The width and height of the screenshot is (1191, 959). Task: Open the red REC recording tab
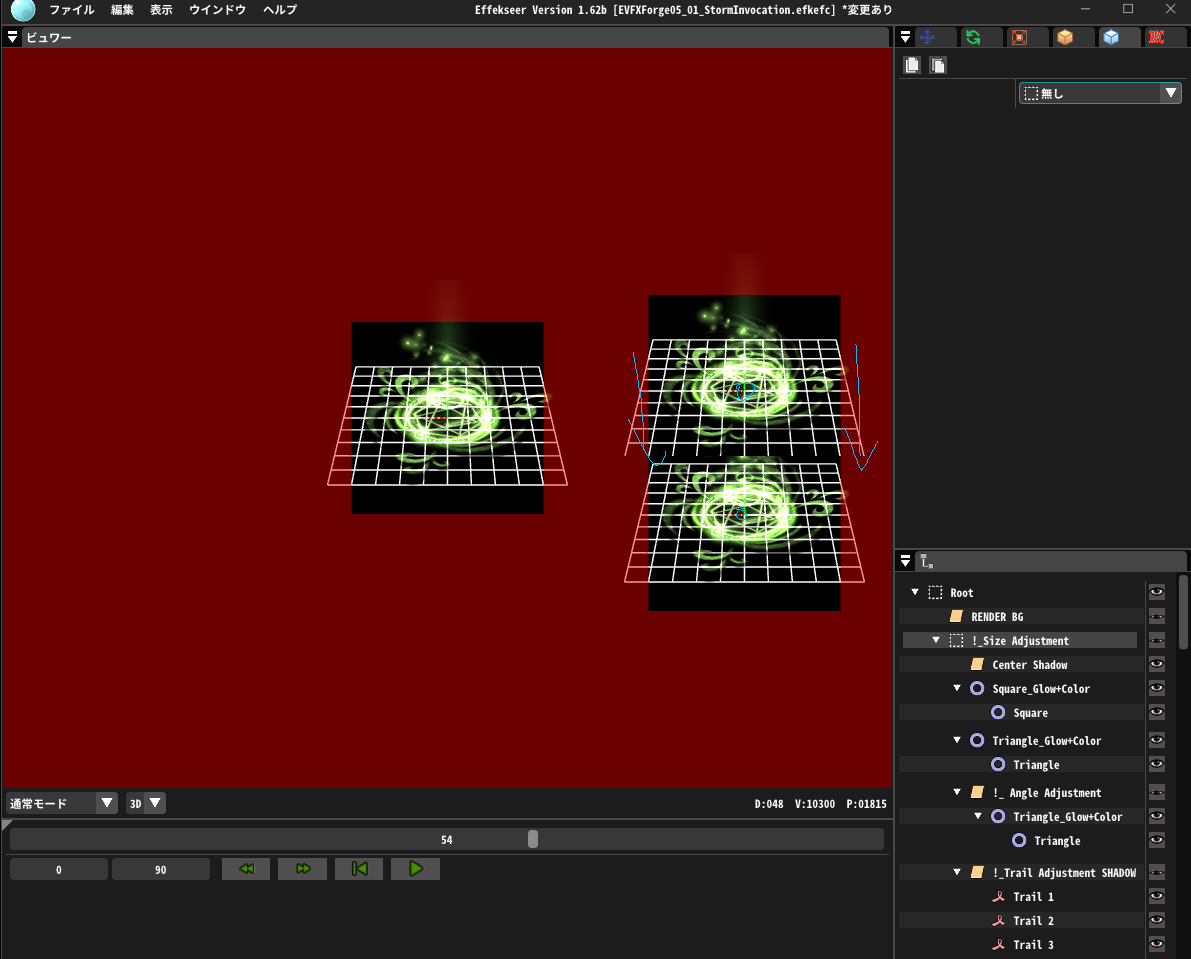point(1156,37)
